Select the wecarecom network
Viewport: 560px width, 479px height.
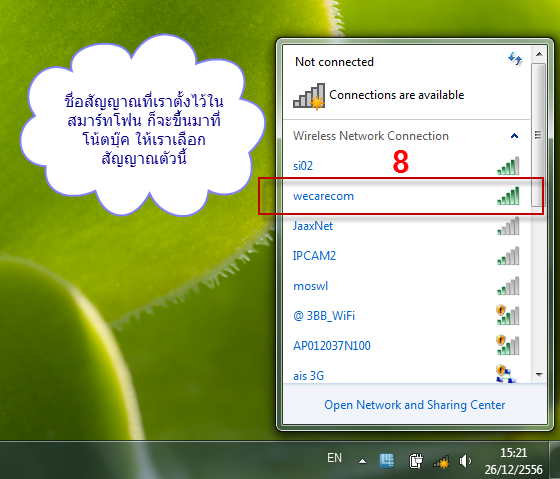(x=406, y=196)
